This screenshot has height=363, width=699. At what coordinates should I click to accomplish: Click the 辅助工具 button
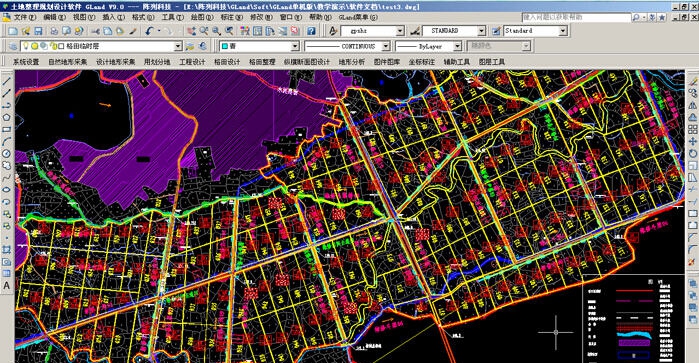pos(456,62)
